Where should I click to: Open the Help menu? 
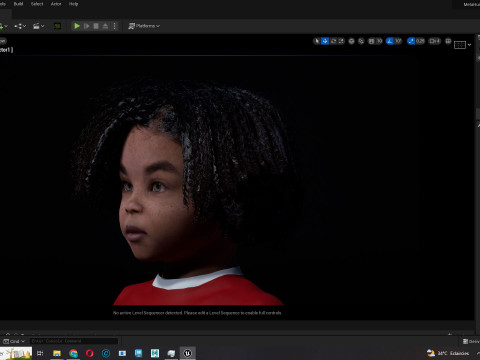click(73, 4)
